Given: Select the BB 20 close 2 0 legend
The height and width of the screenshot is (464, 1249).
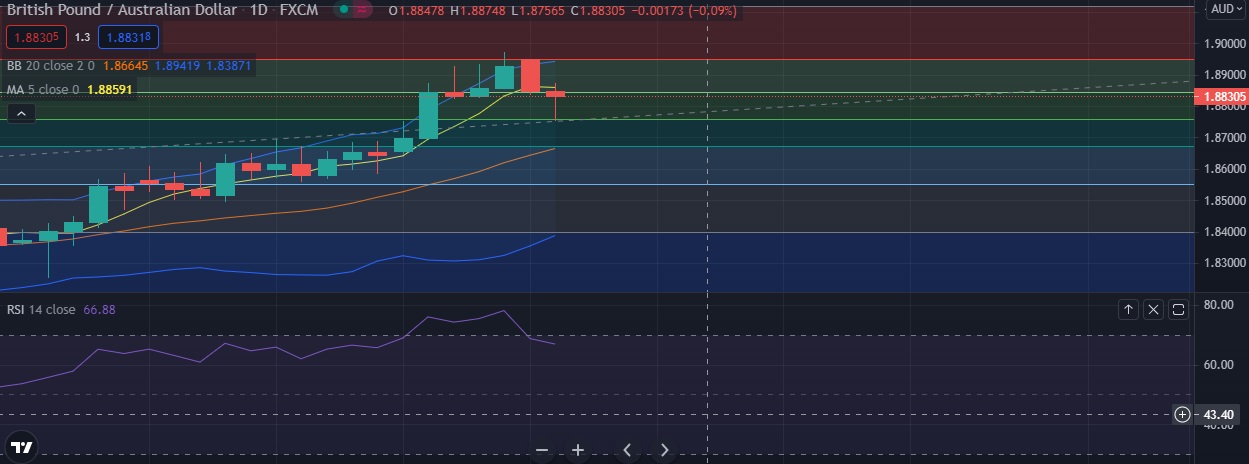Looking at the screenshot, I should (x=50, y=66).
